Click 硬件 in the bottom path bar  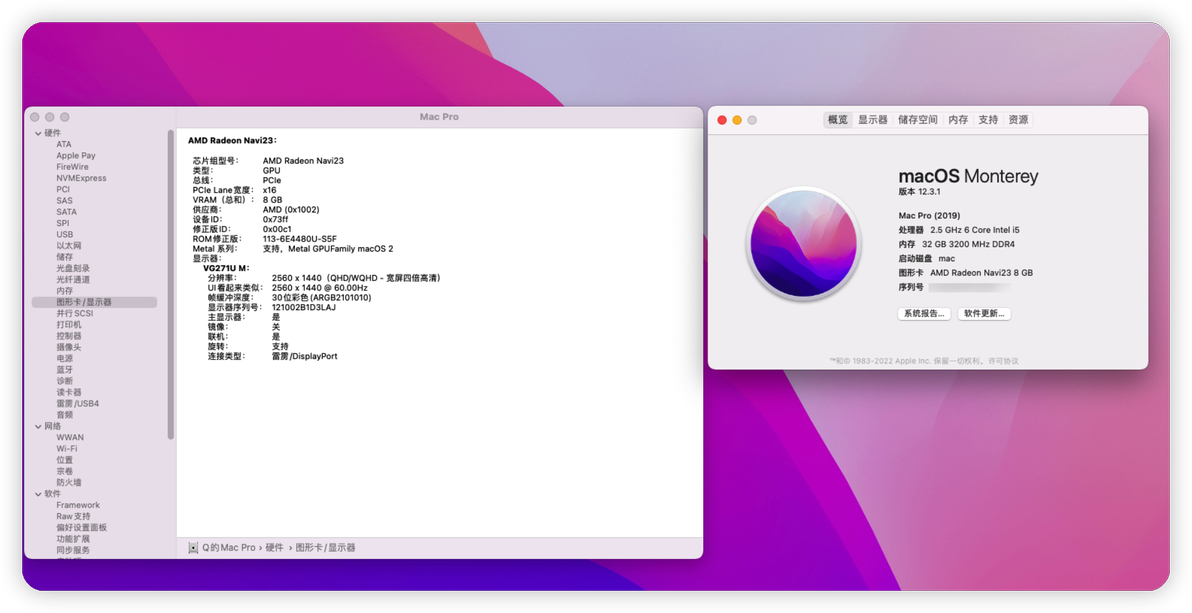(274, 548)
